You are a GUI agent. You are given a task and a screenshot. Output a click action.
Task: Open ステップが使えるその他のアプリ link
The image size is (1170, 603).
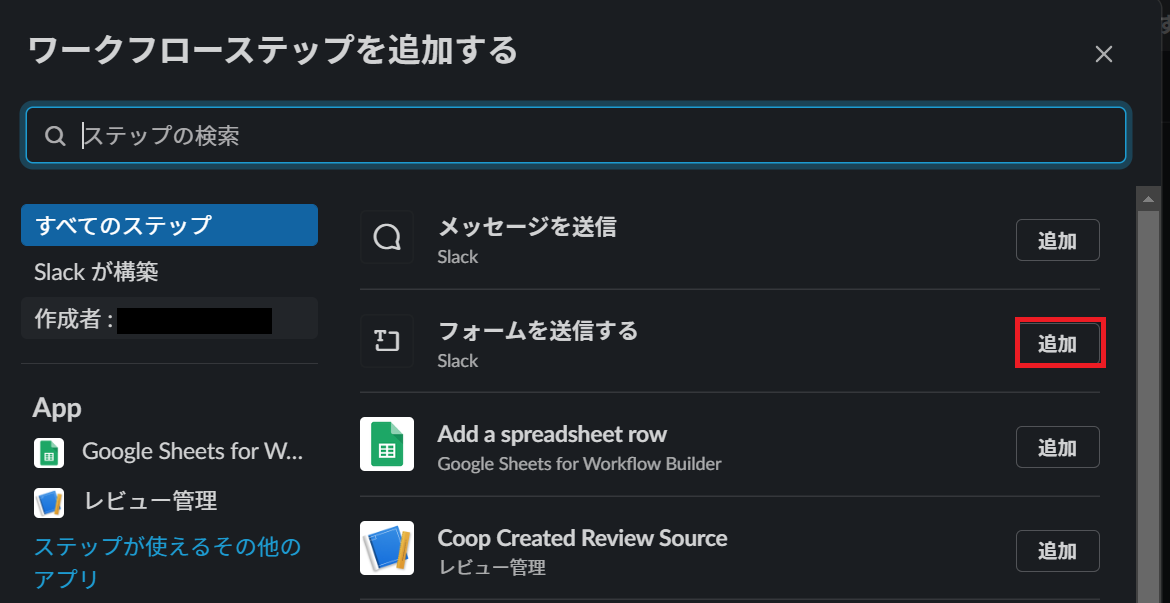(x=168, y=562)
